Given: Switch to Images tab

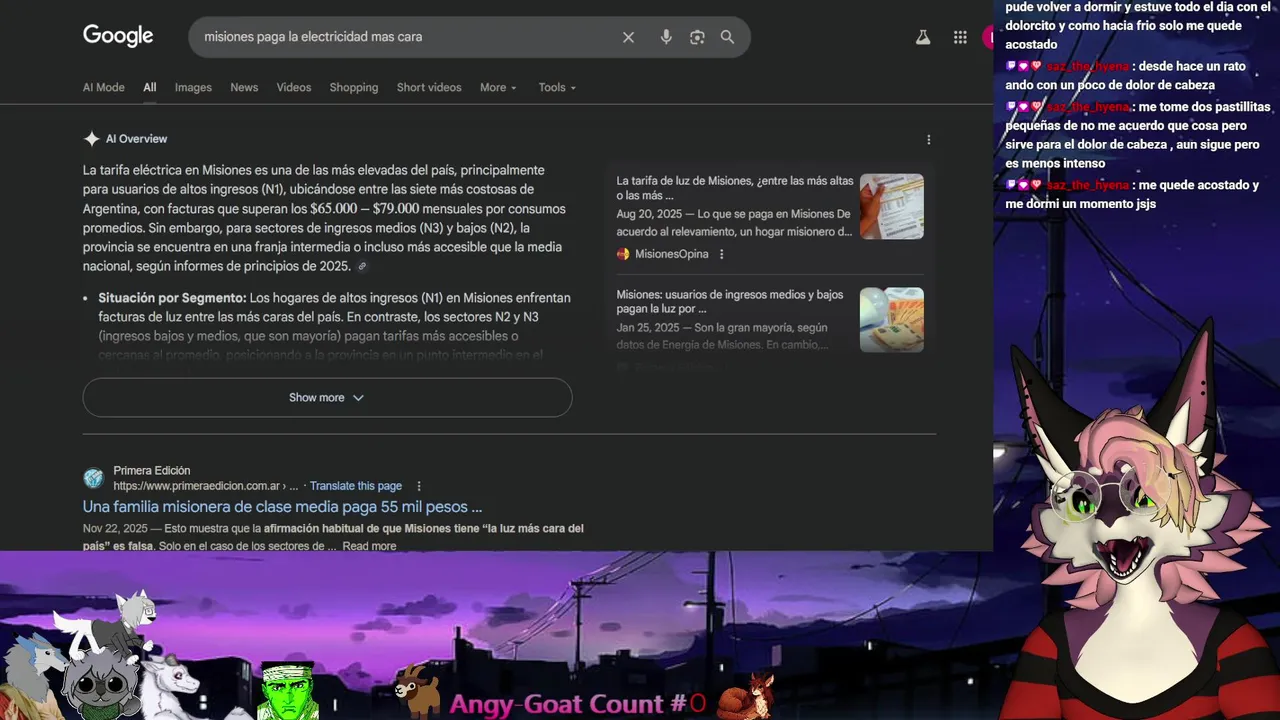Looking at the screenshot, I should 193,87.
